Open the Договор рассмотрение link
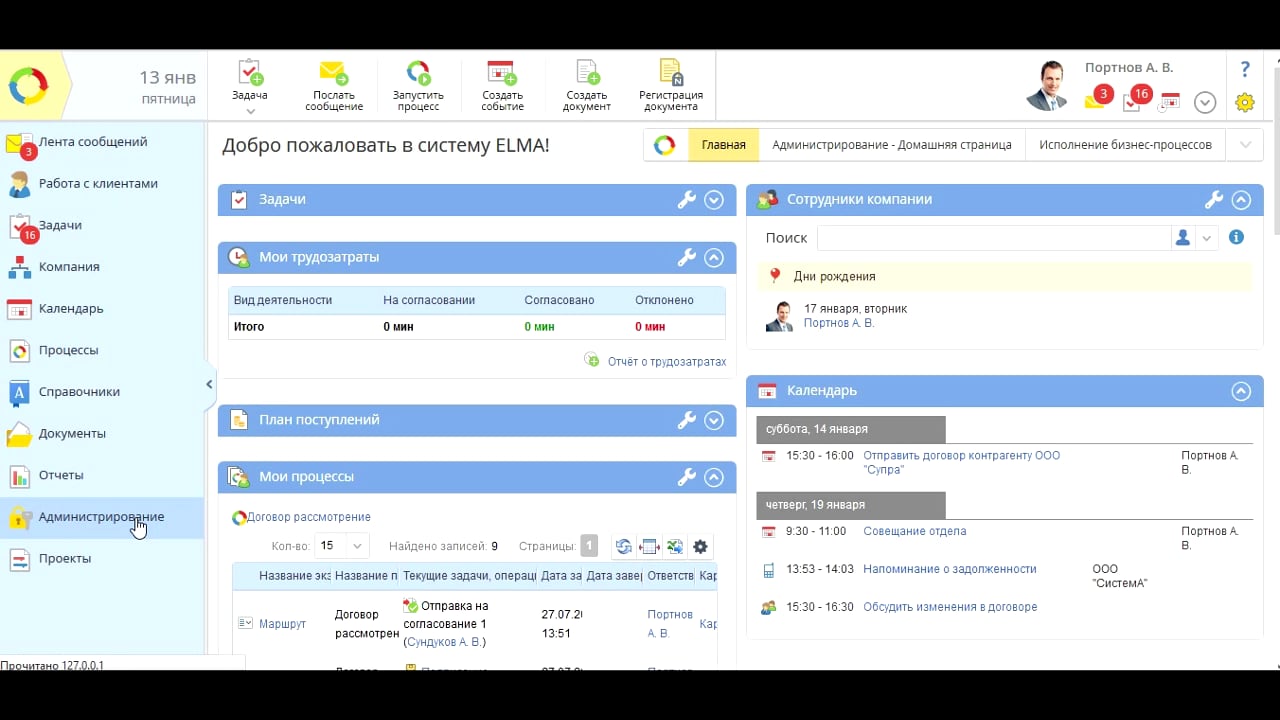1280x720 pixels. pyautogui.click(x=309, y=517)
